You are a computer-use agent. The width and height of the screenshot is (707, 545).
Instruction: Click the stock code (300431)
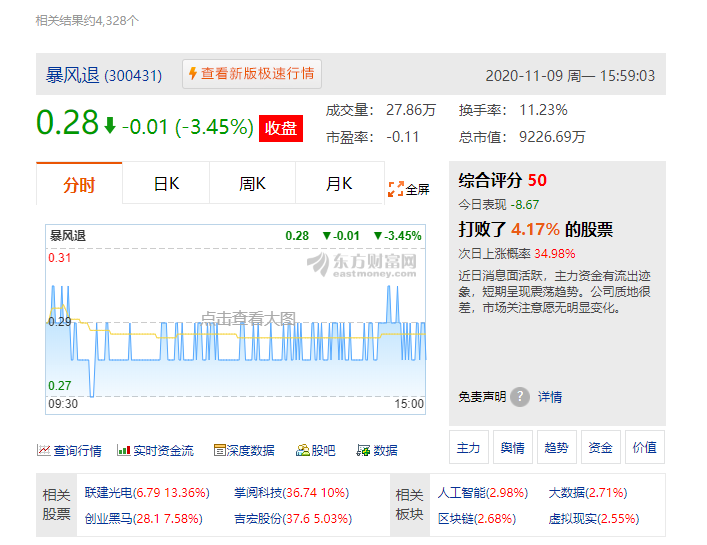pyautogui.click(x=133, y=76)
